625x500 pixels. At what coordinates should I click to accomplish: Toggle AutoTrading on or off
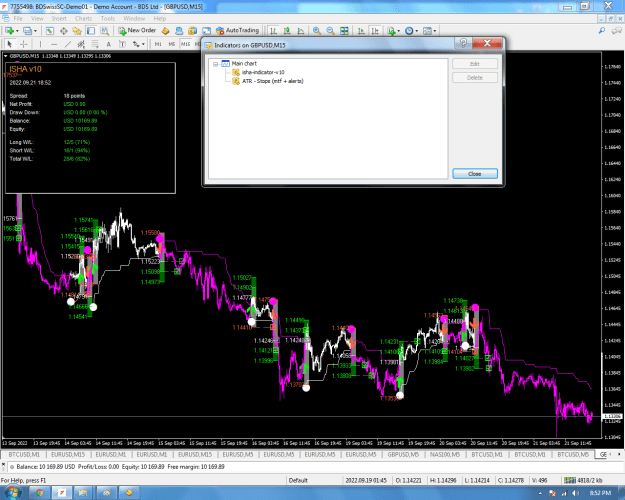(x=238, y=30)
